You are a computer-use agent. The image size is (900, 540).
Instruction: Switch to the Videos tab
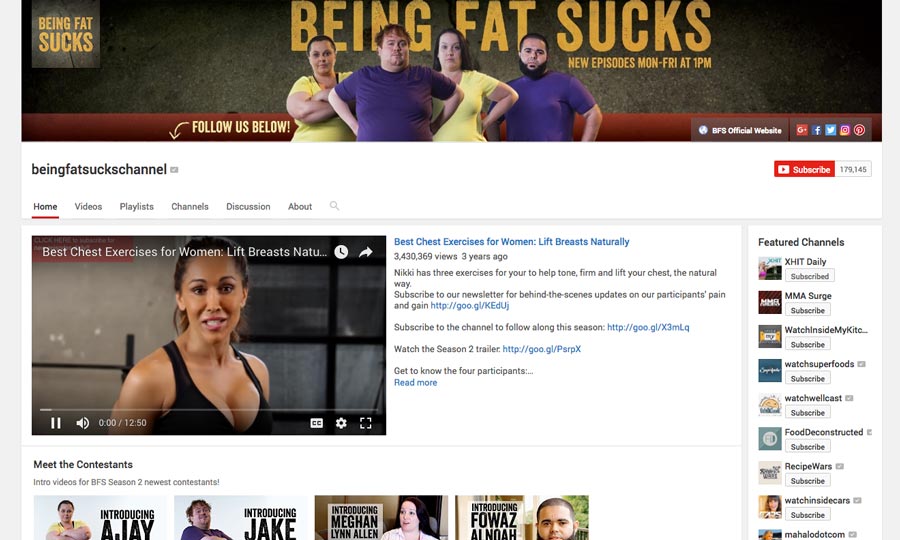(88, 207)
